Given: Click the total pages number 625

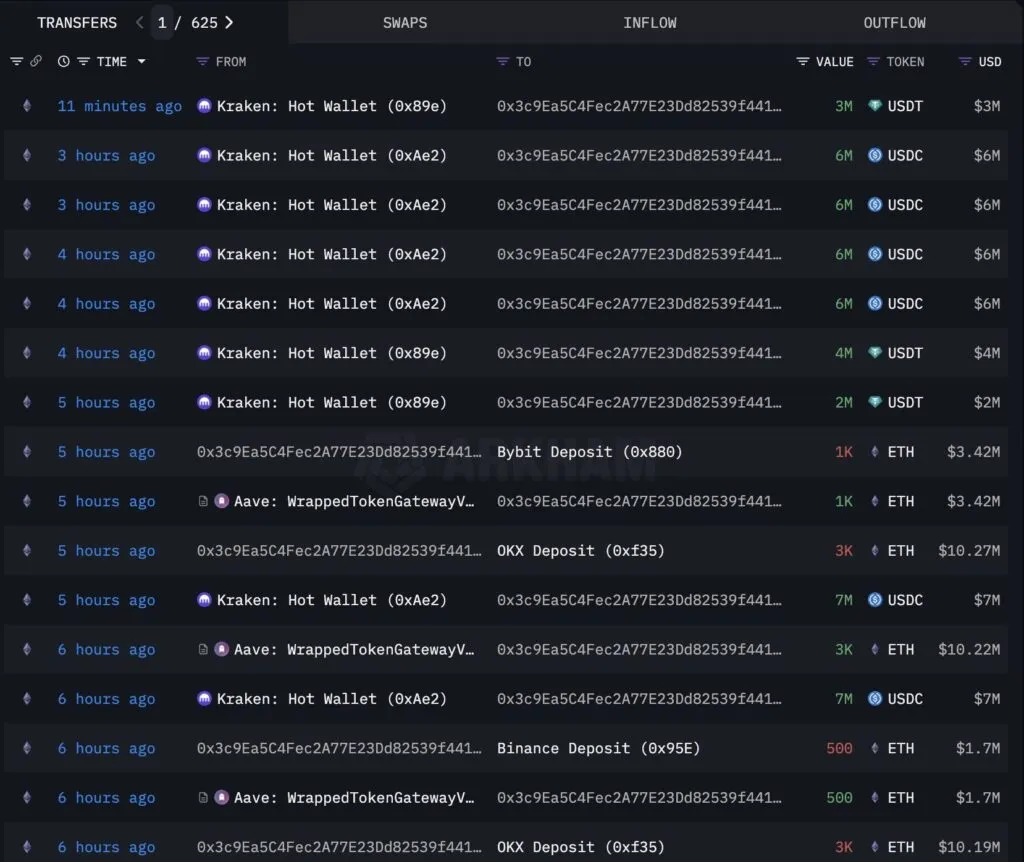Looking at the screenshot, I should pyautogui.click(x=204, y=23).
